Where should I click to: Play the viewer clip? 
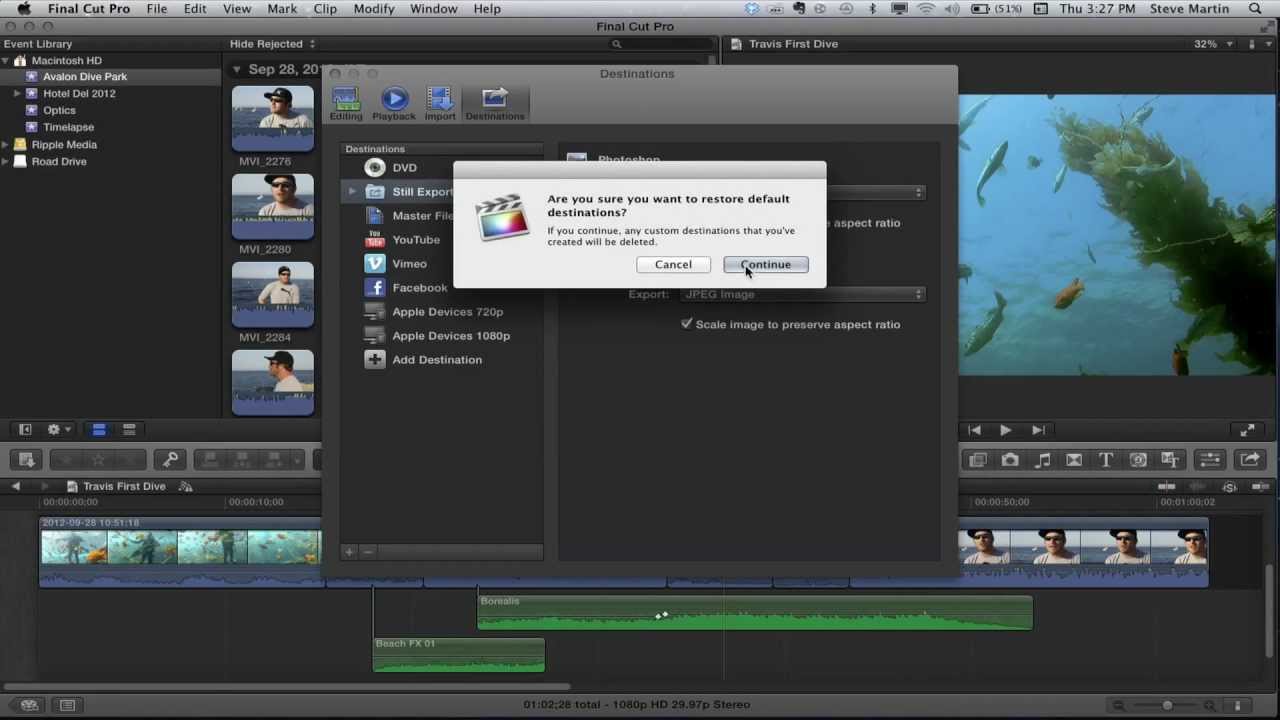(1005, 430)
